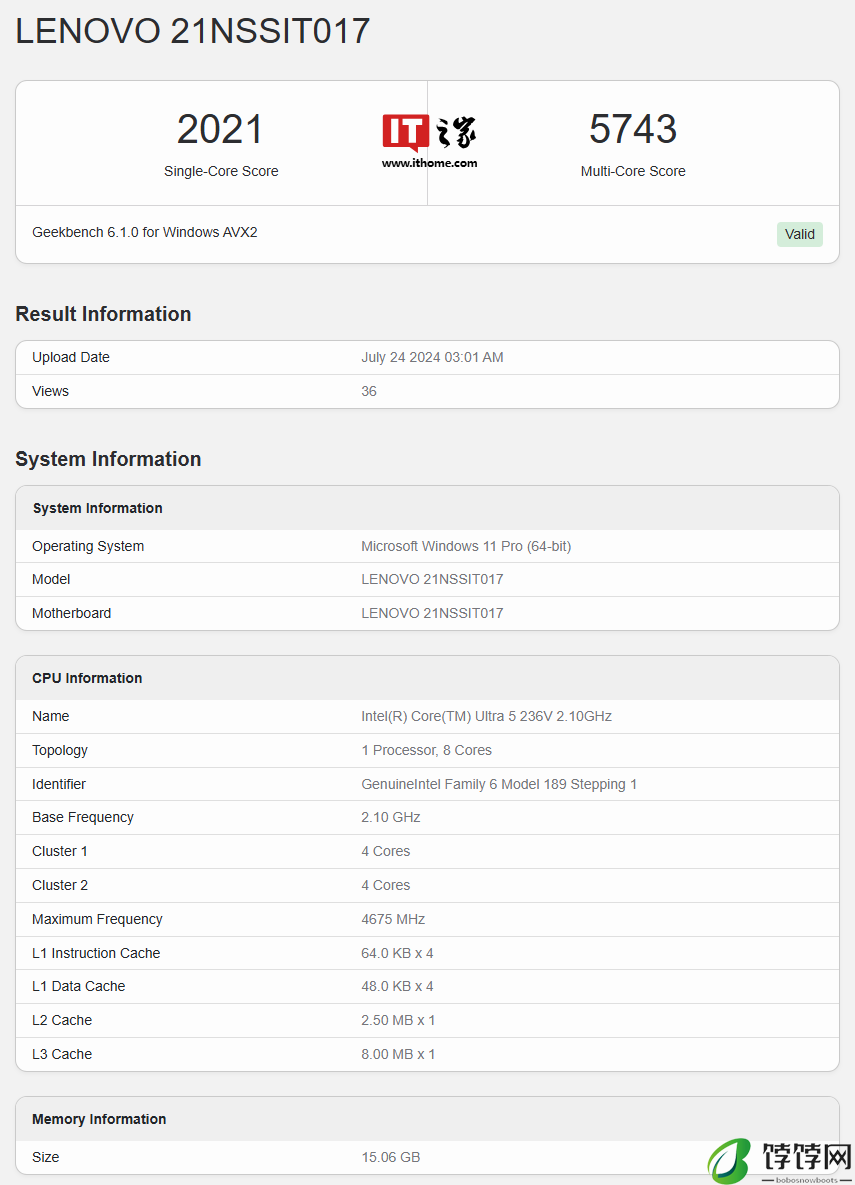The width and height of the screenshot is (855, 1185).
Task: Click the page title LENOVO 21NSSIT017
Action: click(x=193, y=31)
